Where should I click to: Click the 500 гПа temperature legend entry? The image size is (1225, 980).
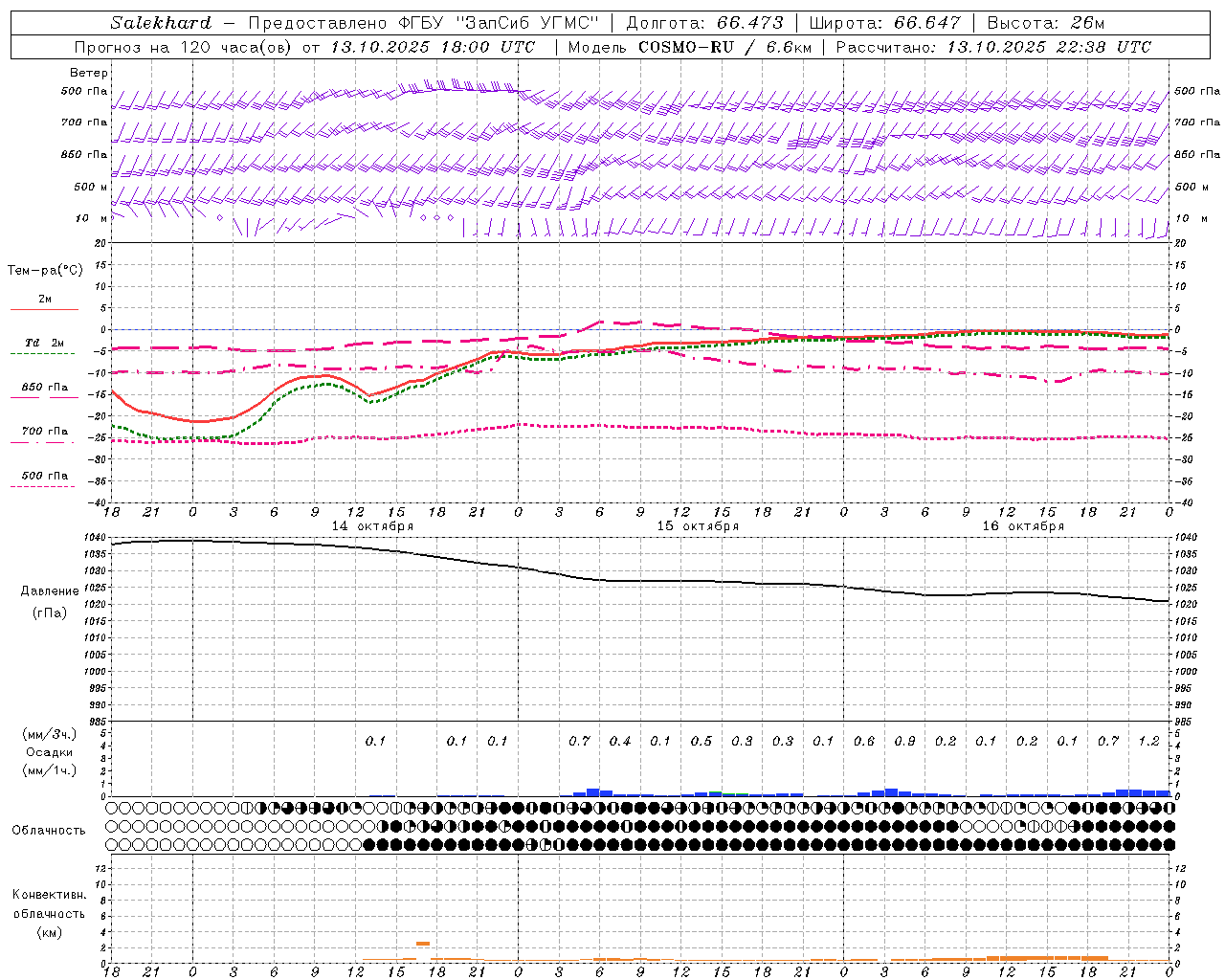click(x=45, y=475)
